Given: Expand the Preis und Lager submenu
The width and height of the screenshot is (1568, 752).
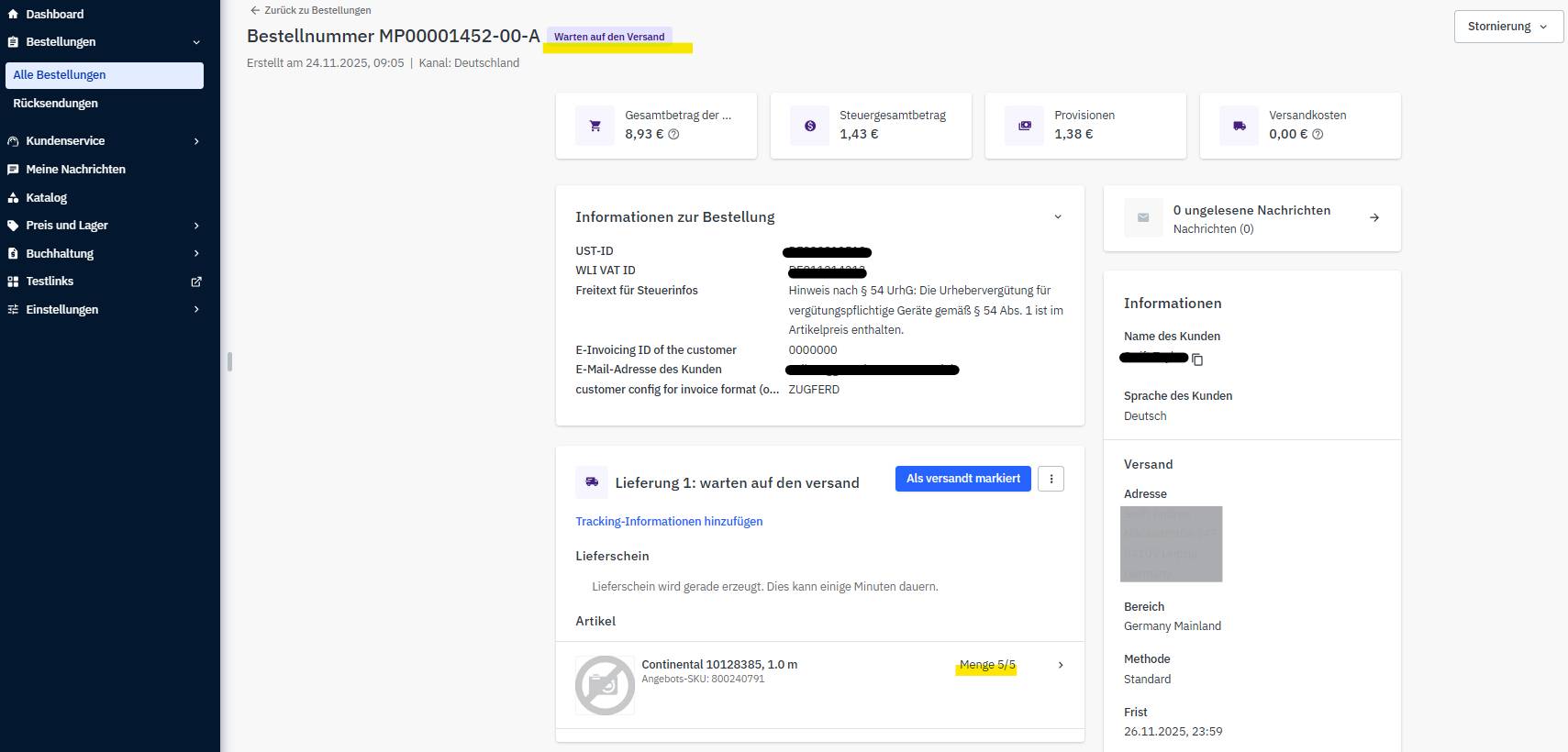Looking at the screenshot, I should (x=195, y=226).
